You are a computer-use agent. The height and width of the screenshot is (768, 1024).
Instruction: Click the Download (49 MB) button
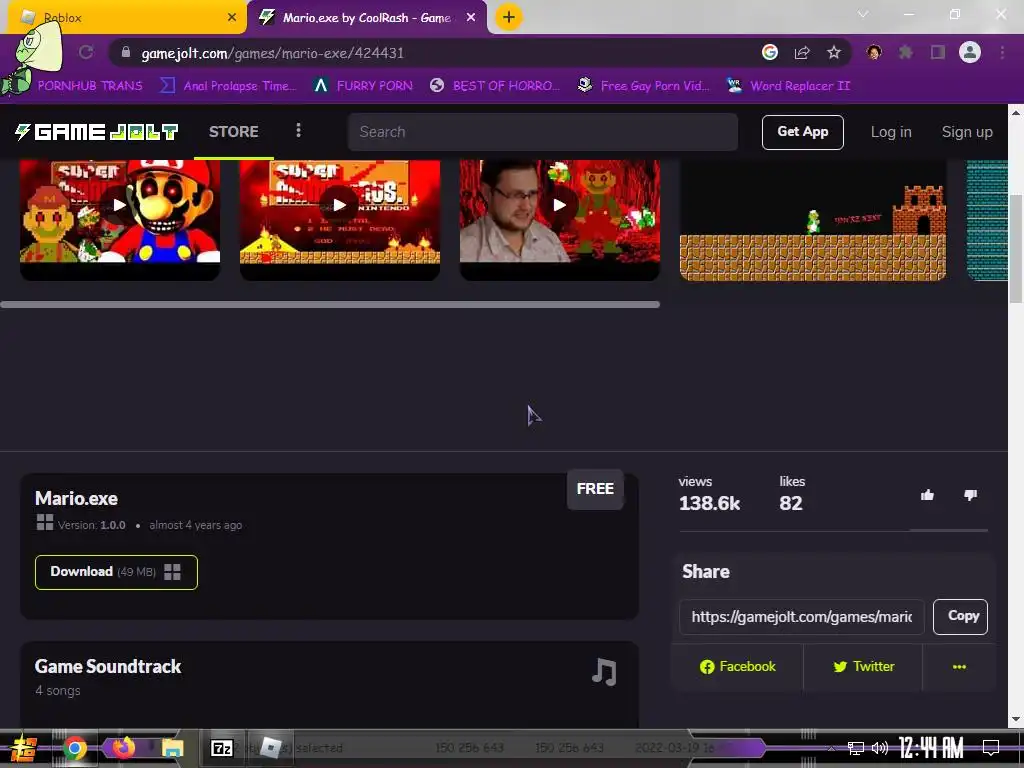pos(116,572)
